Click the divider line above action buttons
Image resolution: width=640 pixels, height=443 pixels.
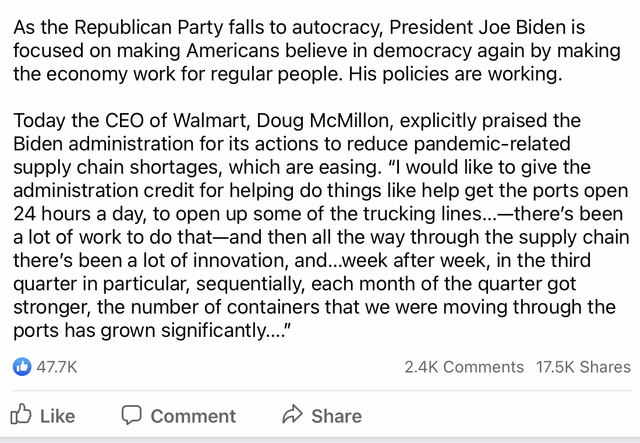tap(322, 391)
